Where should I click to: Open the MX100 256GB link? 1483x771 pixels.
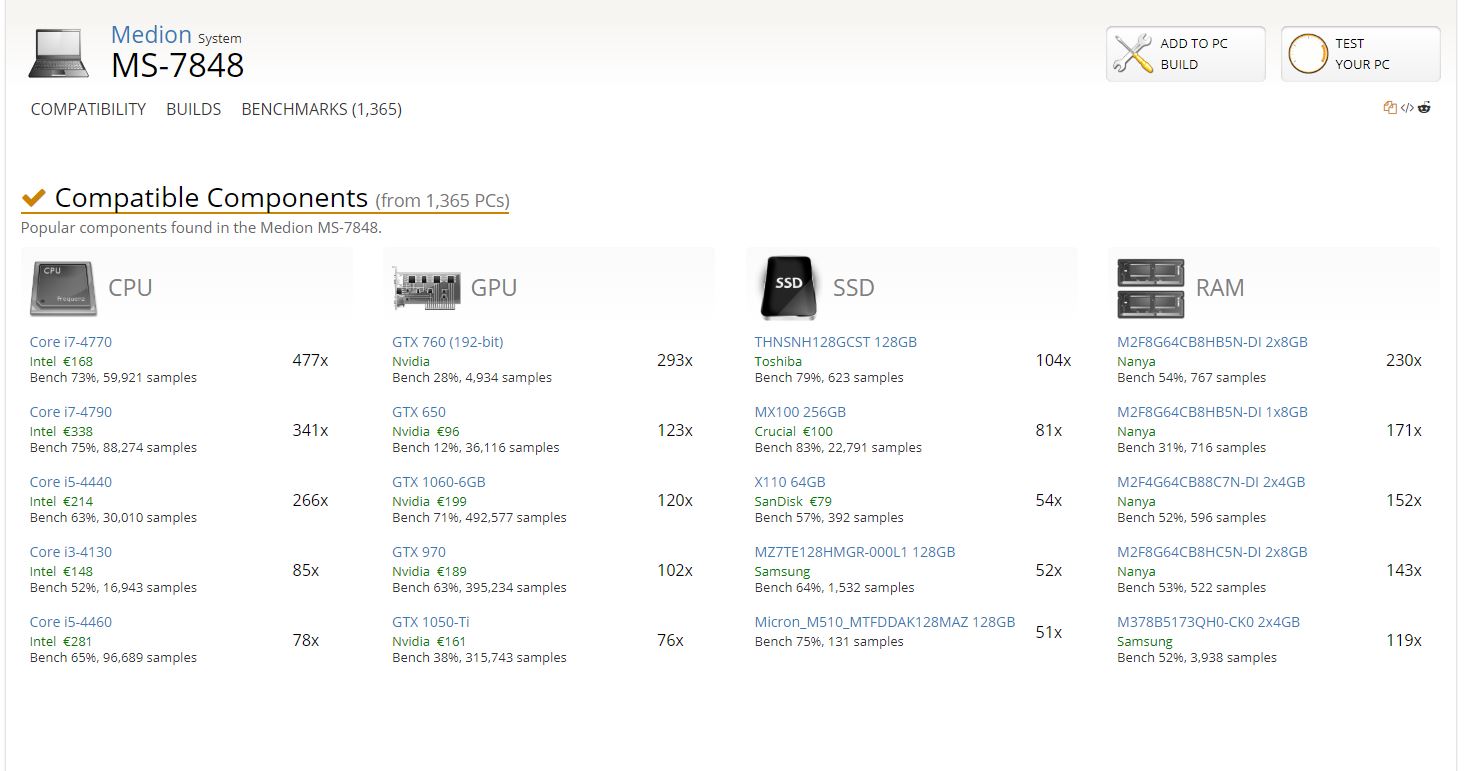(800, 412)
